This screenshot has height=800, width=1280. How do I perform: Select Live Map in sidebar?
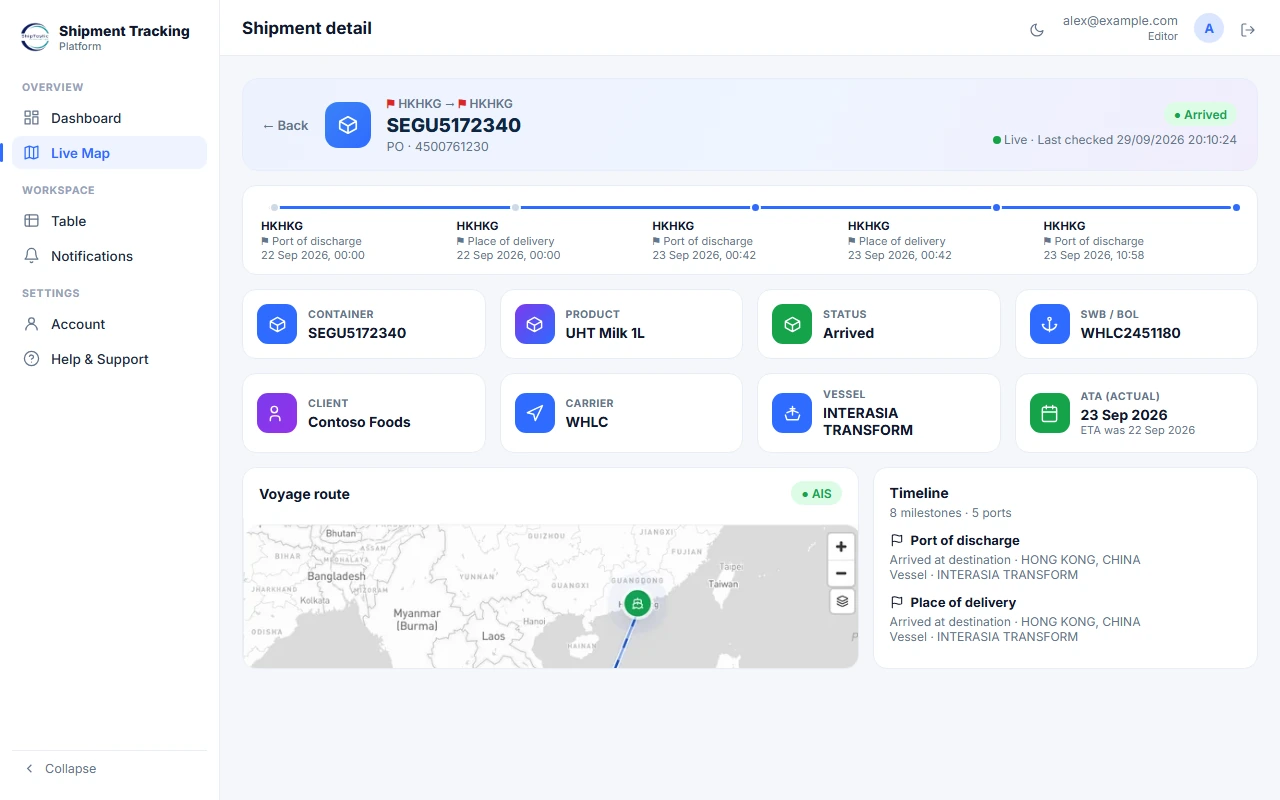pos(110,153)
